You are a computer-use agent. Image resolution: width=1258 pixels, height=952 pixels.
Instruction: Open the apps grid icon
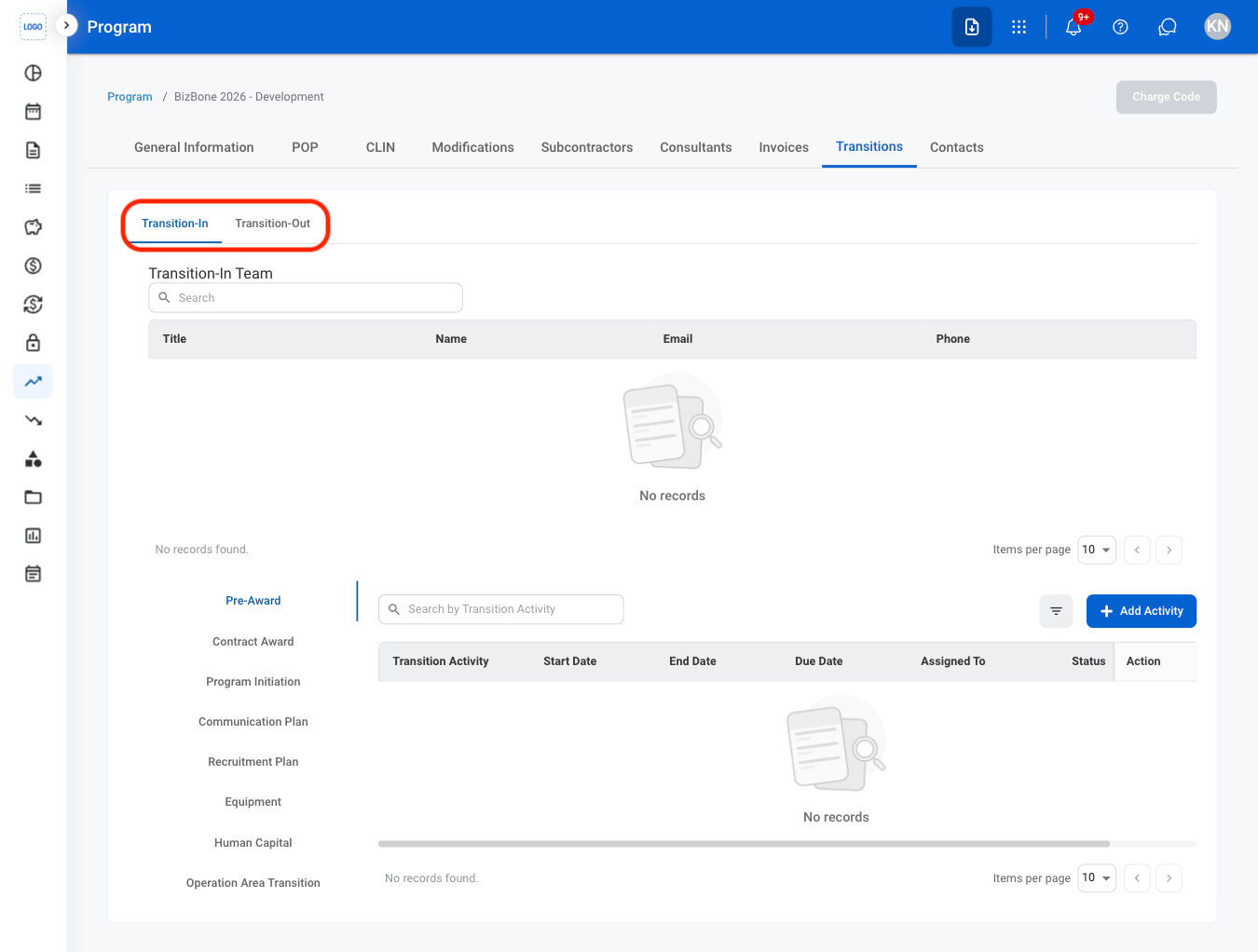click(1019, 27)
